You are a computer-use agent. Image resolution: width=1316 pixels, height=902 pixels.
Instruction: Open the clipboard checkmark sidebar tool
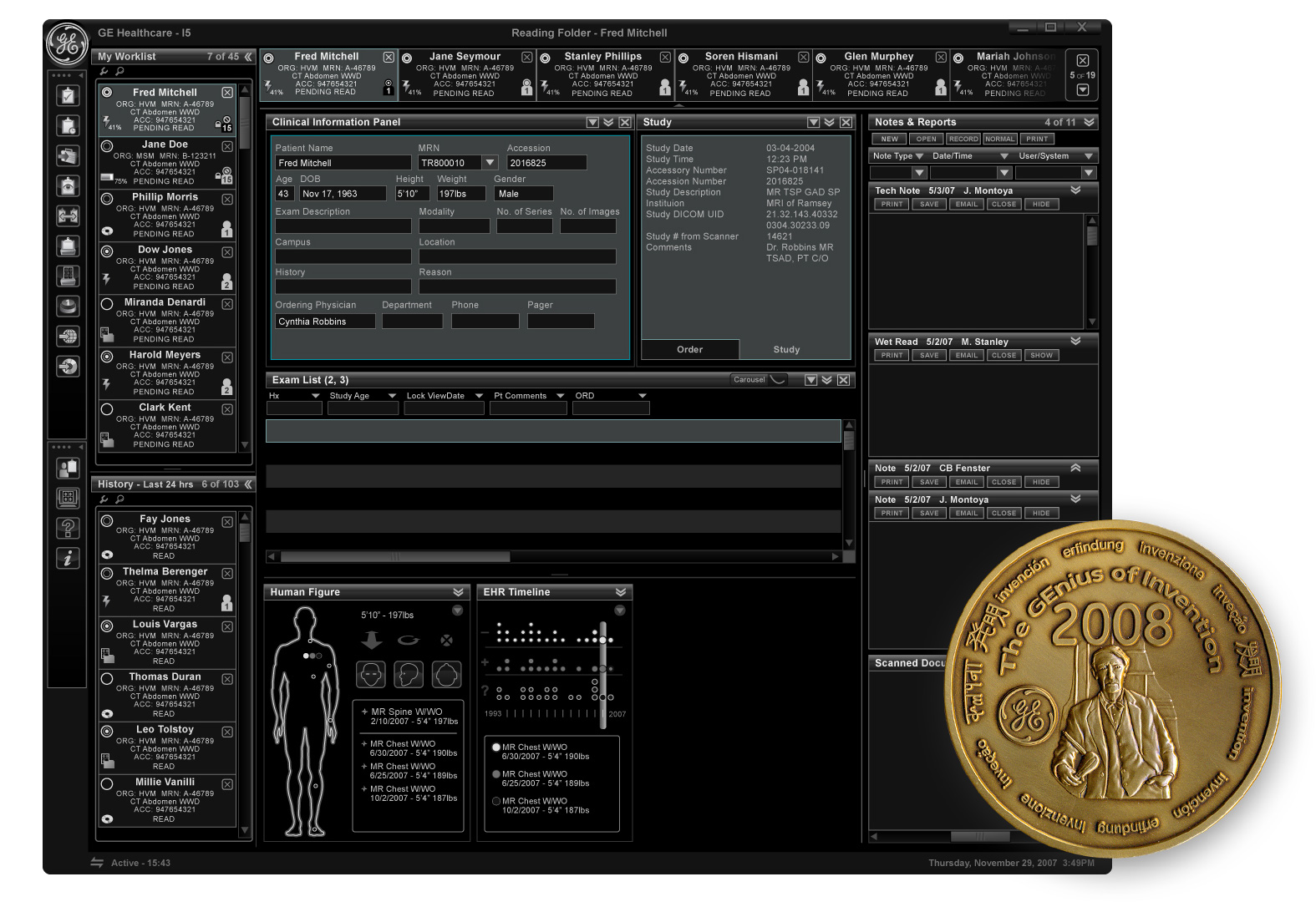pyautogui.click(x=68, y=95)
